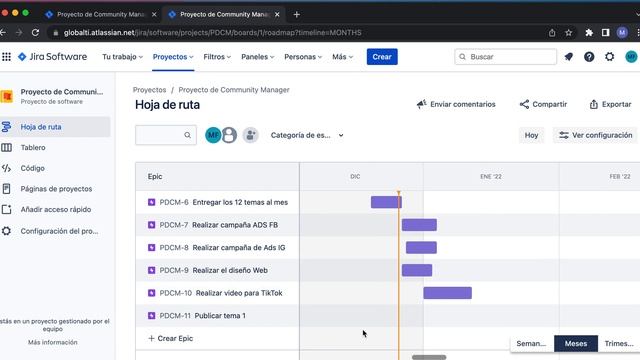This screenshot has height=360, width=640.
Task: Expand the Más menu
Action: pos(342,57)
